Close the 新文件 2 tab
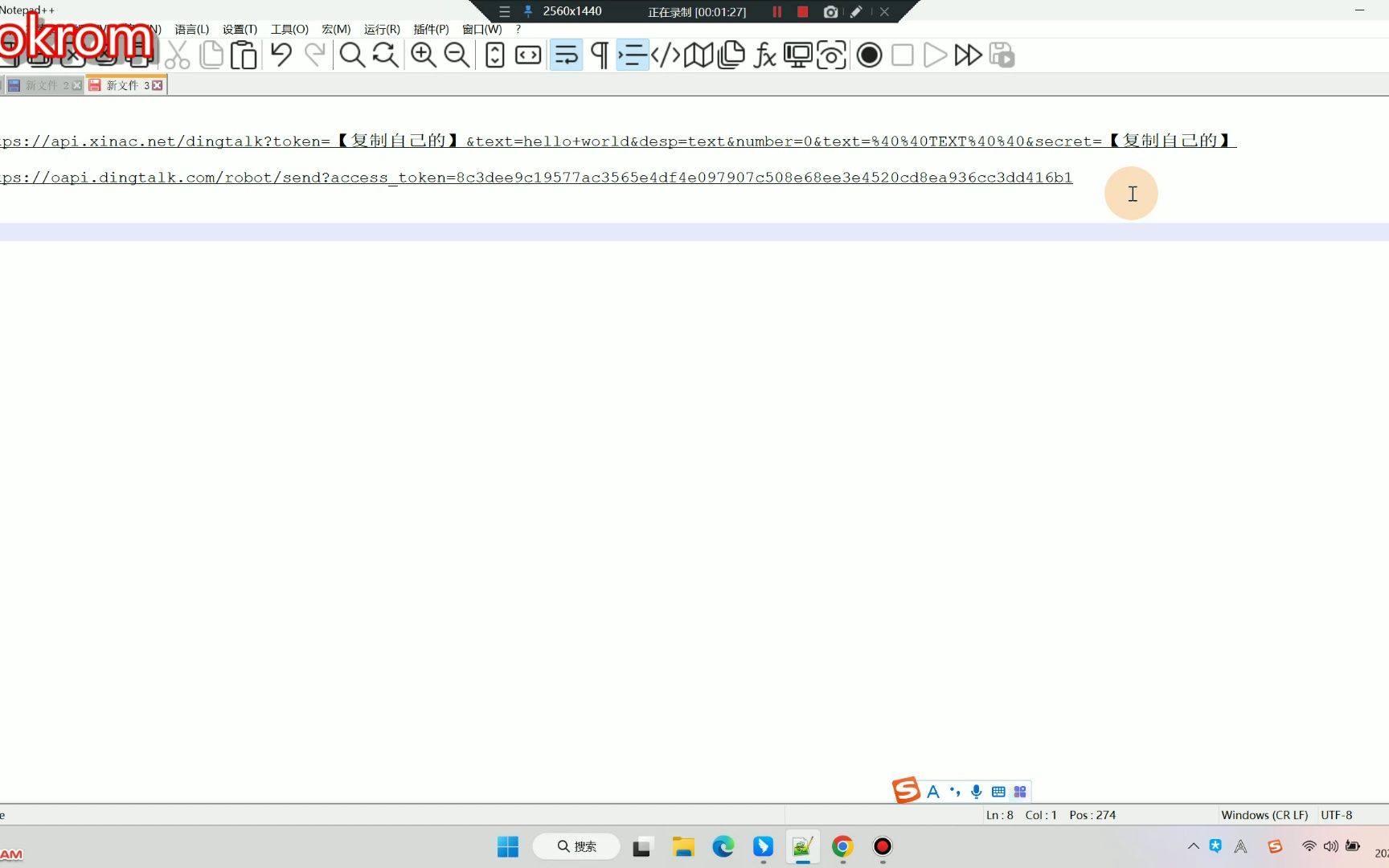Viewport: 1389px width, 868px height. 77,85
